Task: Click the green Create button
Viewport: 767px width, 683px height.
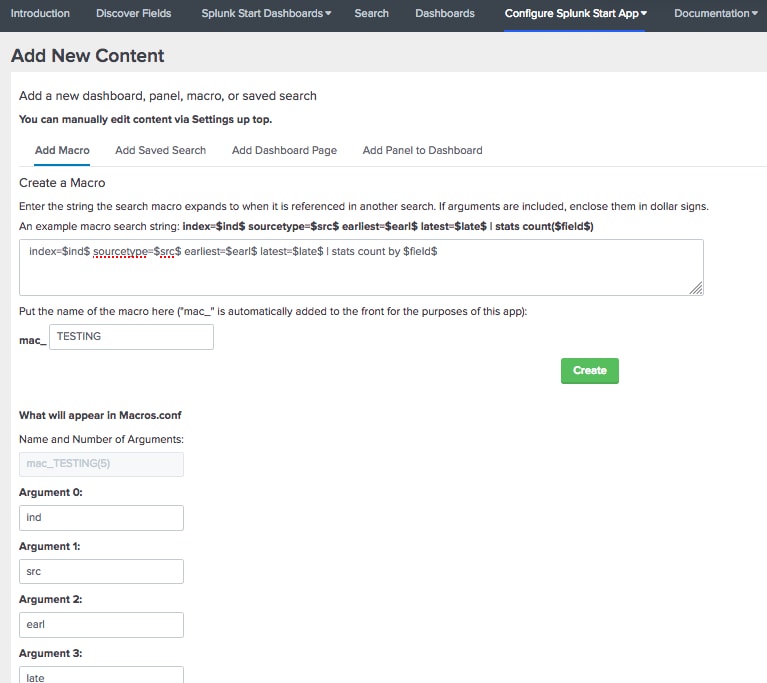Action: 589,371
